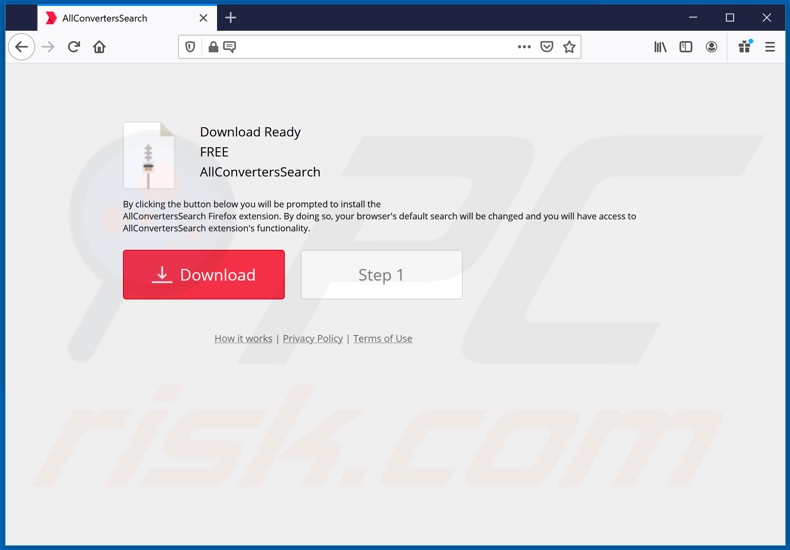Open the Privacy Policy link
Viewport: 790px width, 550px height.
point(313,338)
